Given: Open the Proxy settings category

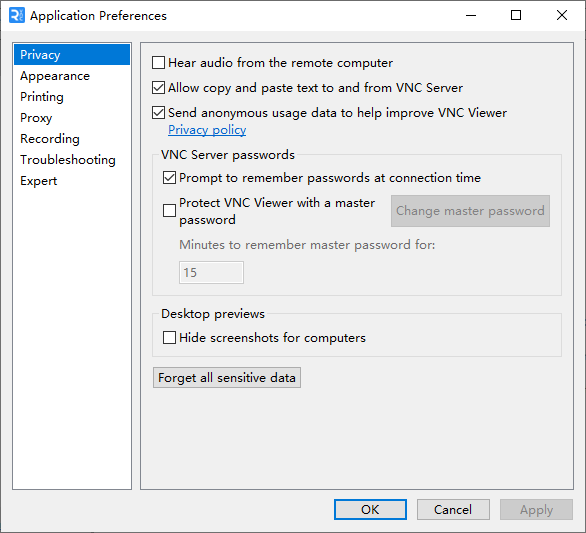Looking at the screenshot, I should [x=72, y=118].
